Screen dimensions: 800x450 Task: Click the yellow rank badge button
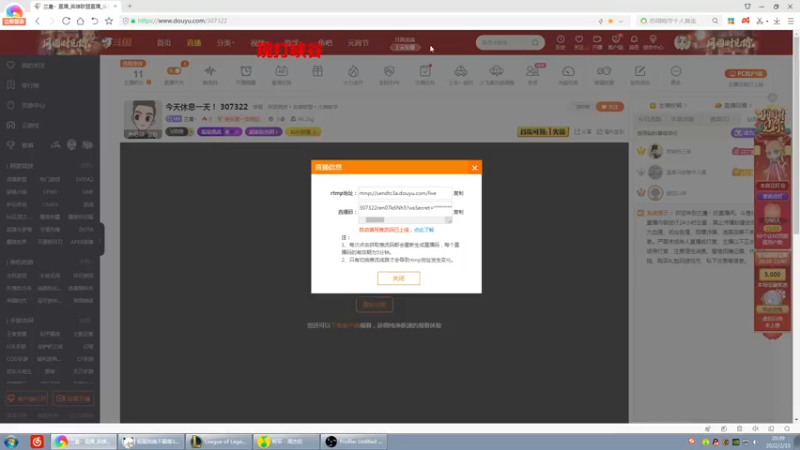(x=303, y=132)
